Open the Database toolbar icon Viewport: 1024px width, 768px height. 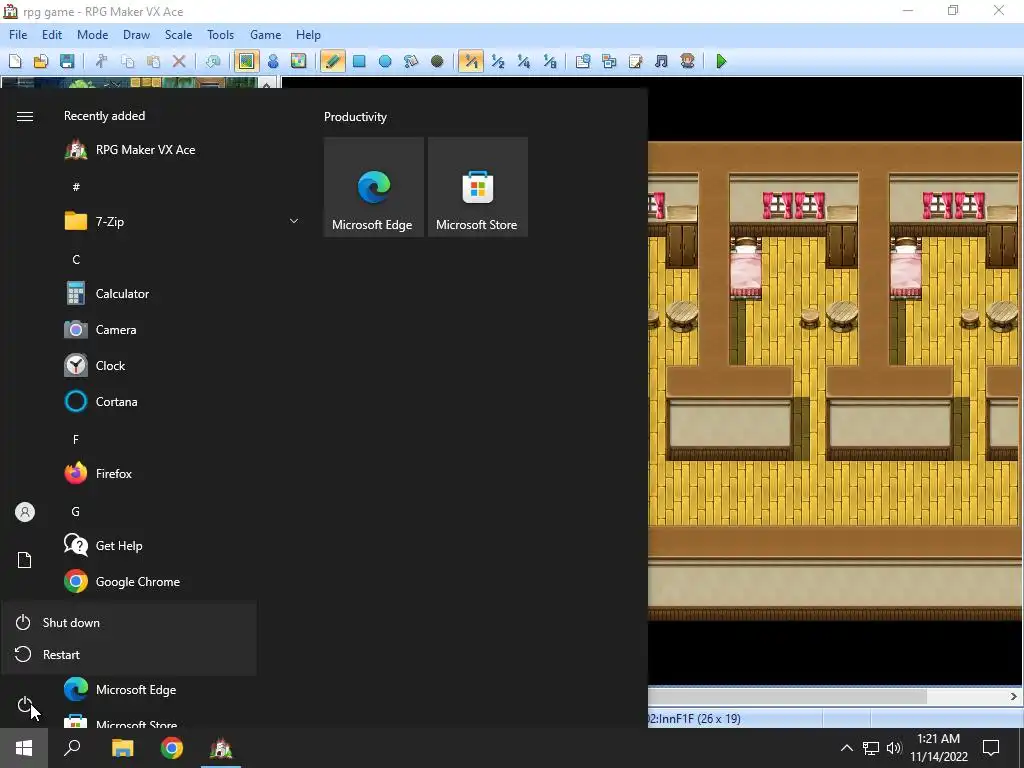click(x=583, y=61)
